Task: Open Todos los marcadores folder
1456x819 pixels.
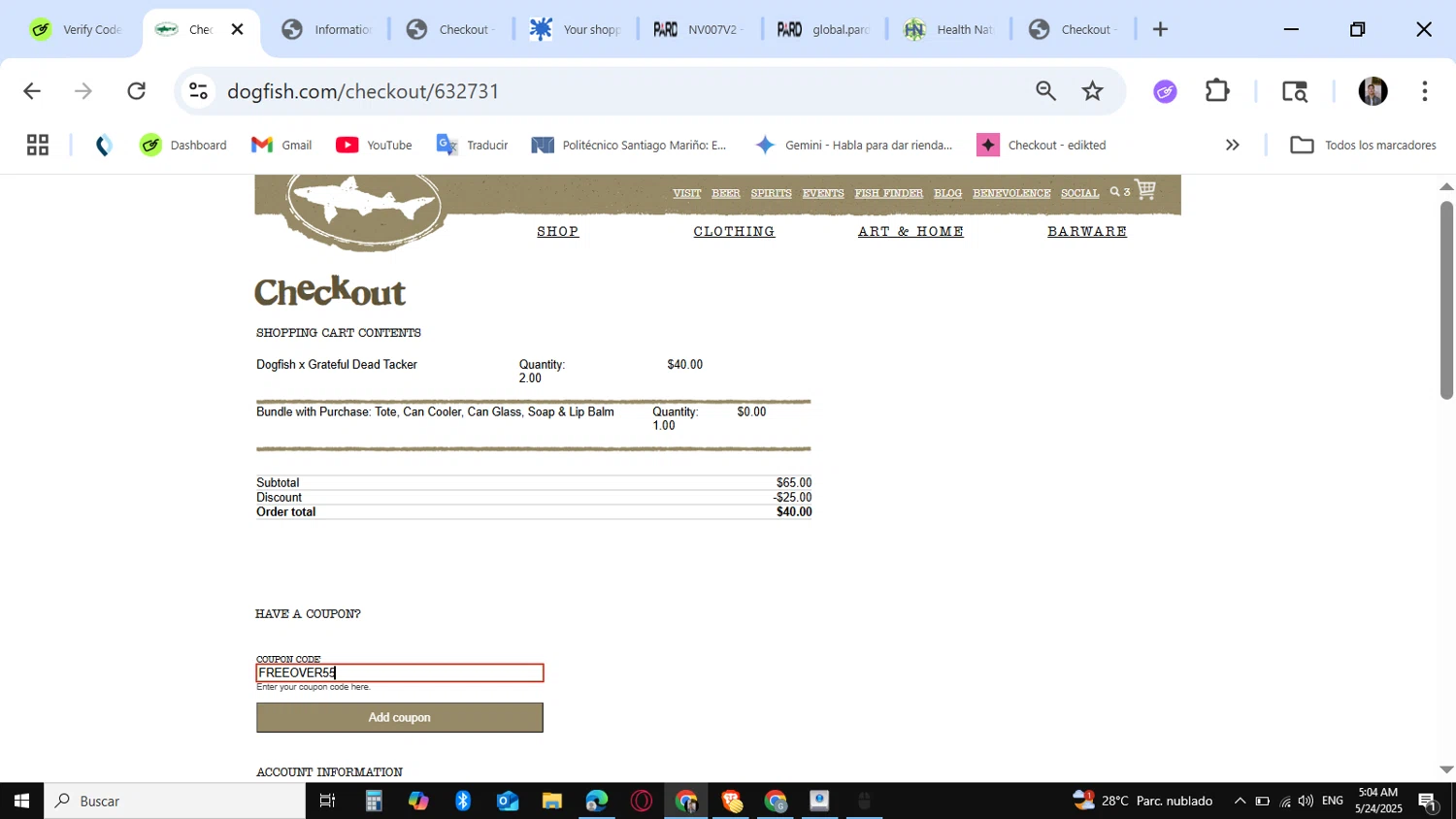Action: (x=1363, y=145)
